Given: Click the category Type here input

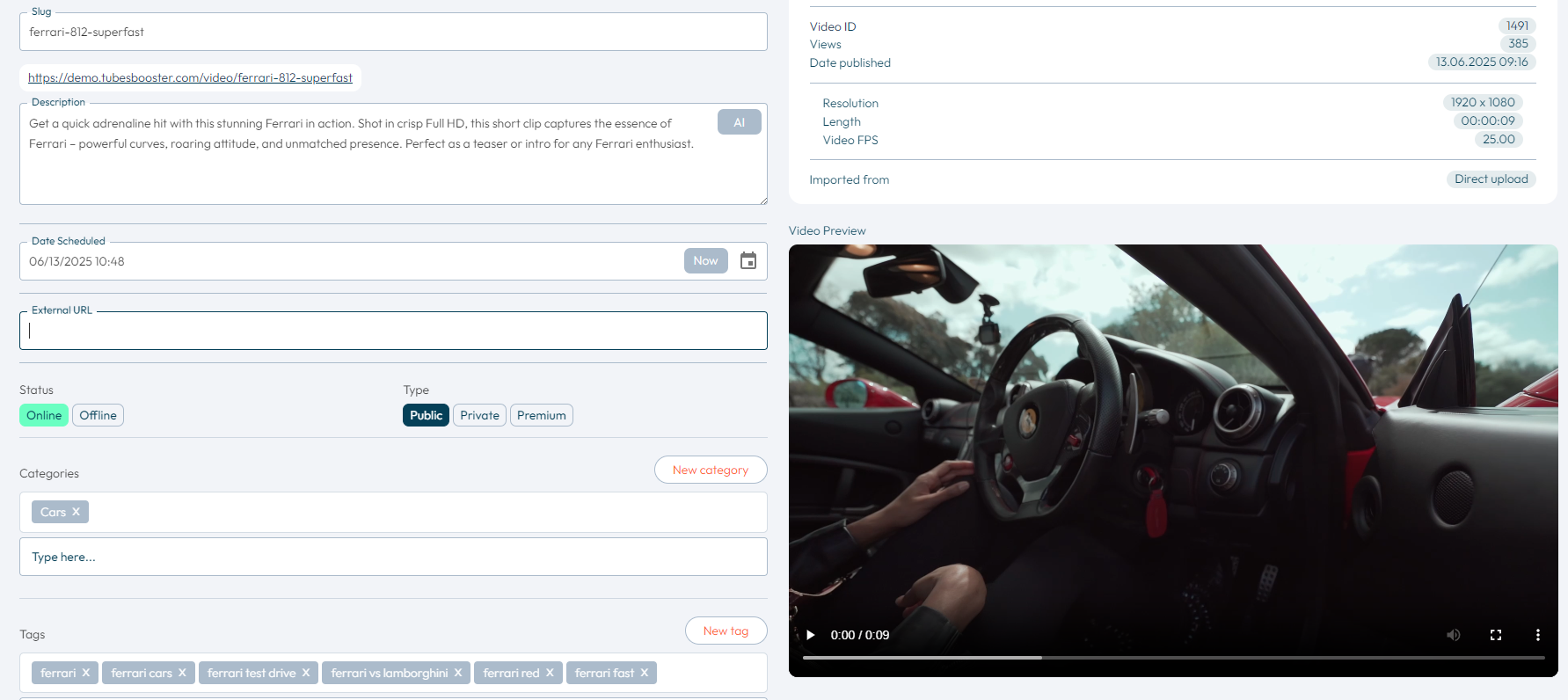Looking at the screenshot, I should tap(393, 557).
